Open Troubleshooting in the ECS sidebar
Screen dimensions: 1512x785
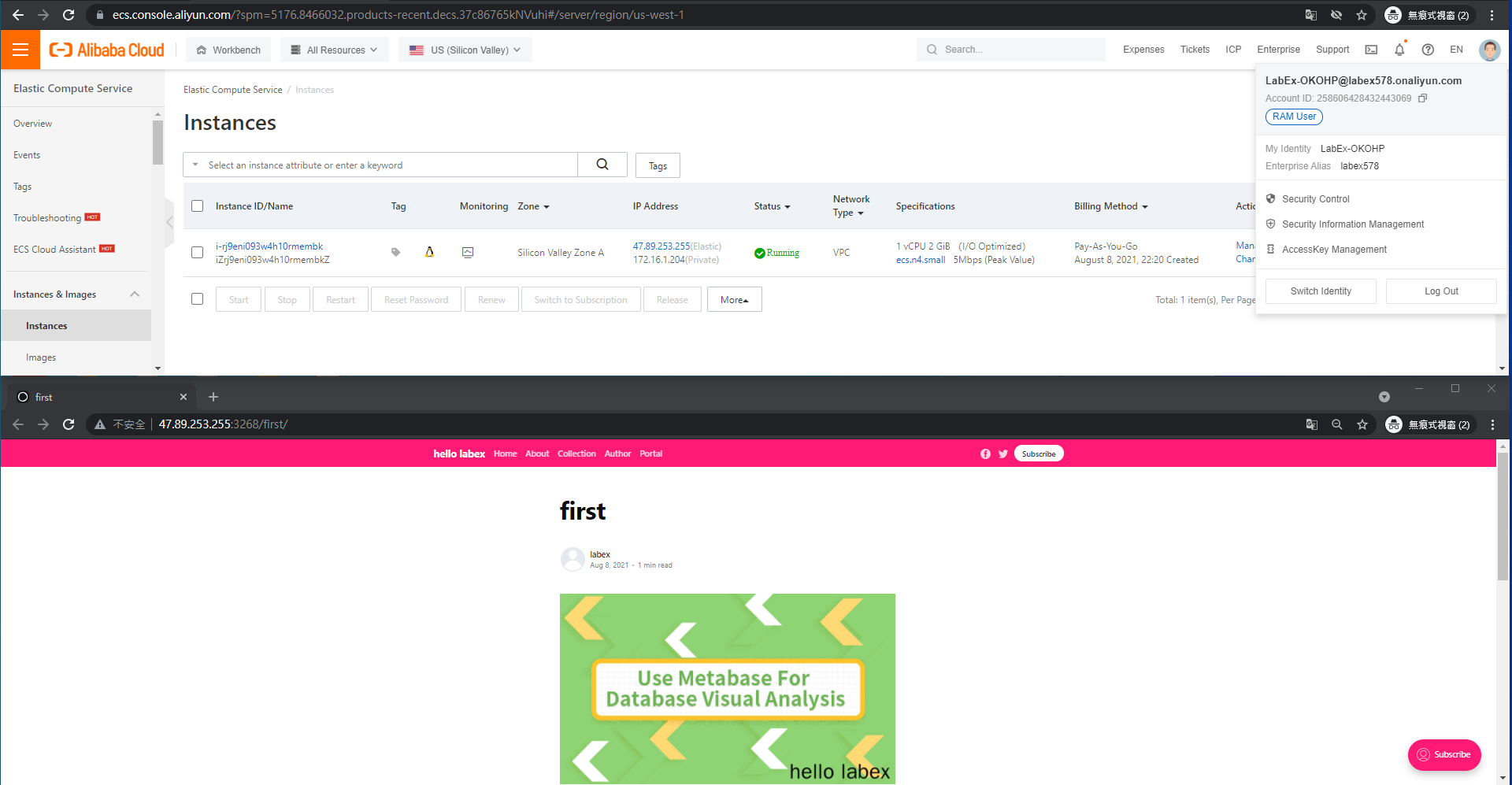coord(47,218)
